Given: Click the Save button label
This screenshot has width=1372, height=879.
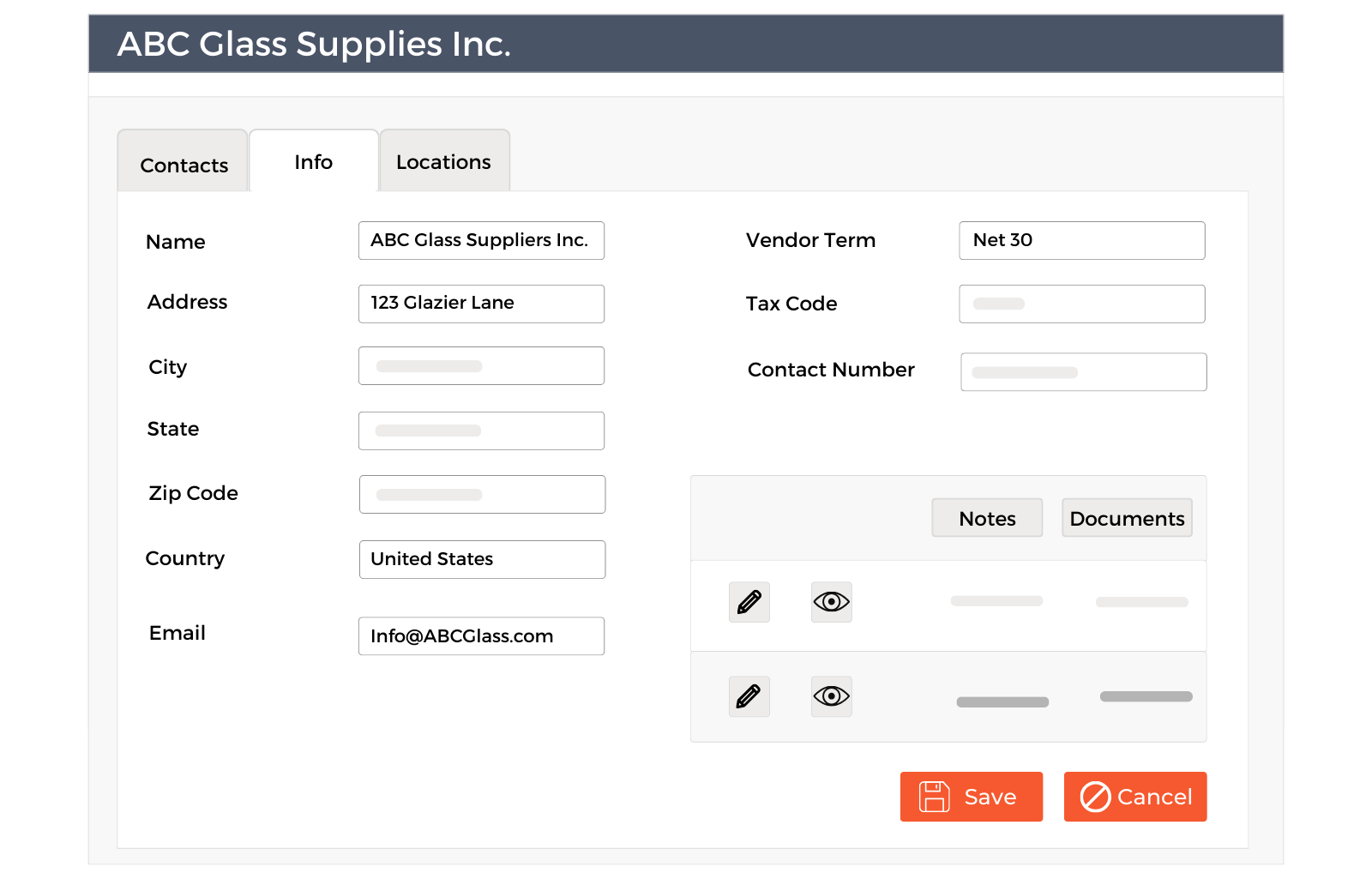Looking at the screenshot, I should click(x=990, y=797).
